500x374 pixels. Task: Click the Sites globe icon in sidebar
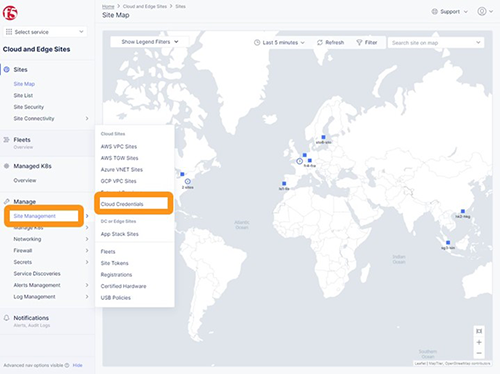point(6,69)
